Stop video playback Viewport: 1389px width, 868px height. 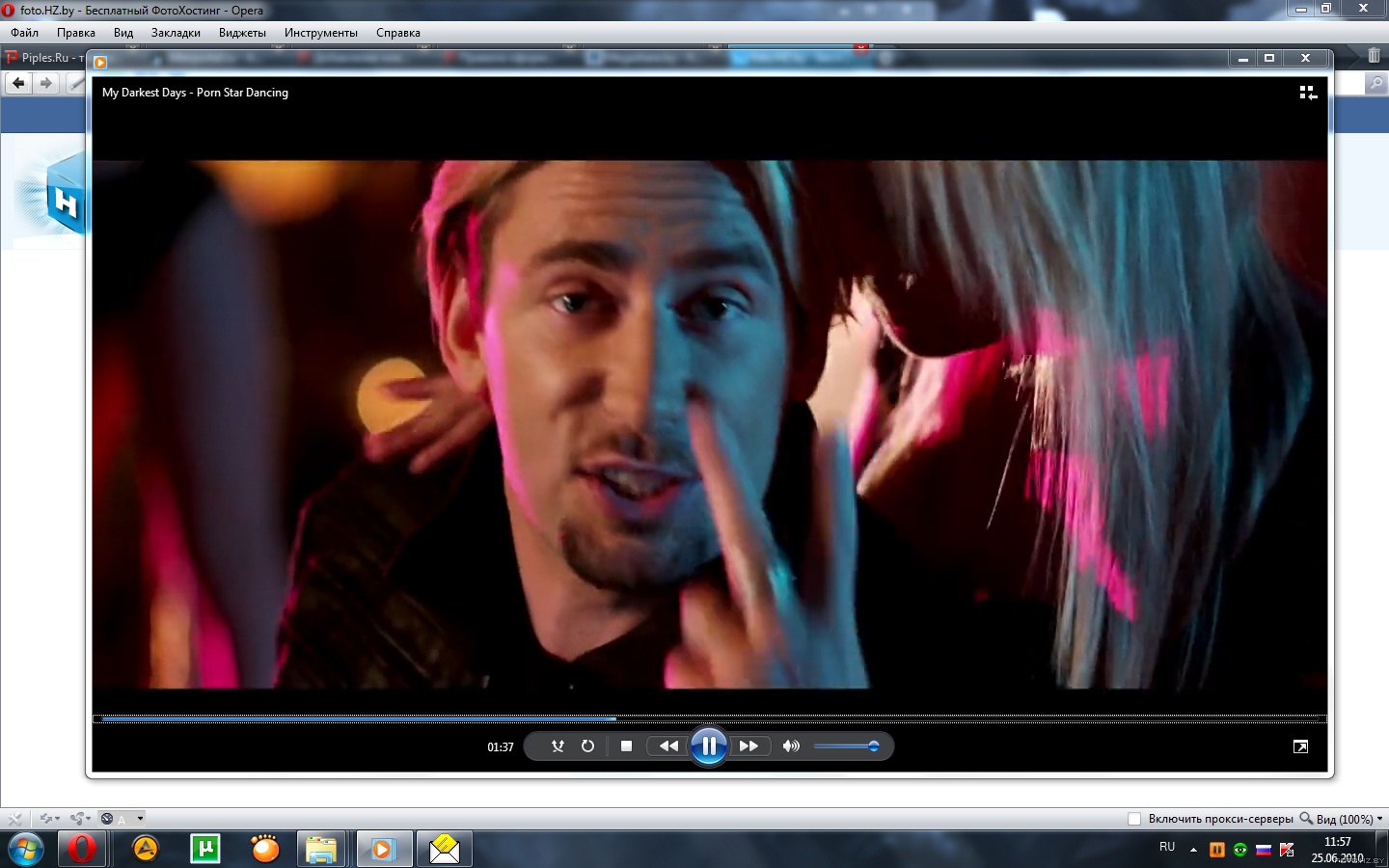(x=626, y=746)
